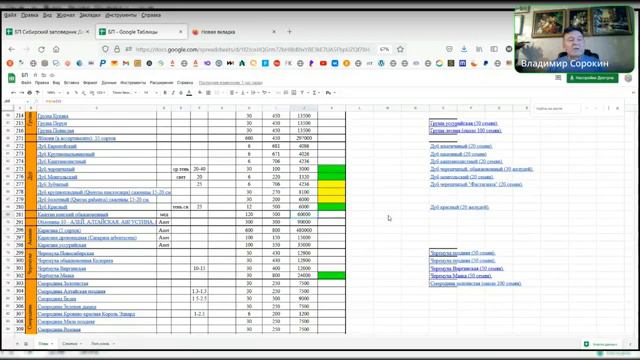Open the Gmail bookmark icon in the bookmarks bar
Viewport: 640px width, 360px height.
126,63
